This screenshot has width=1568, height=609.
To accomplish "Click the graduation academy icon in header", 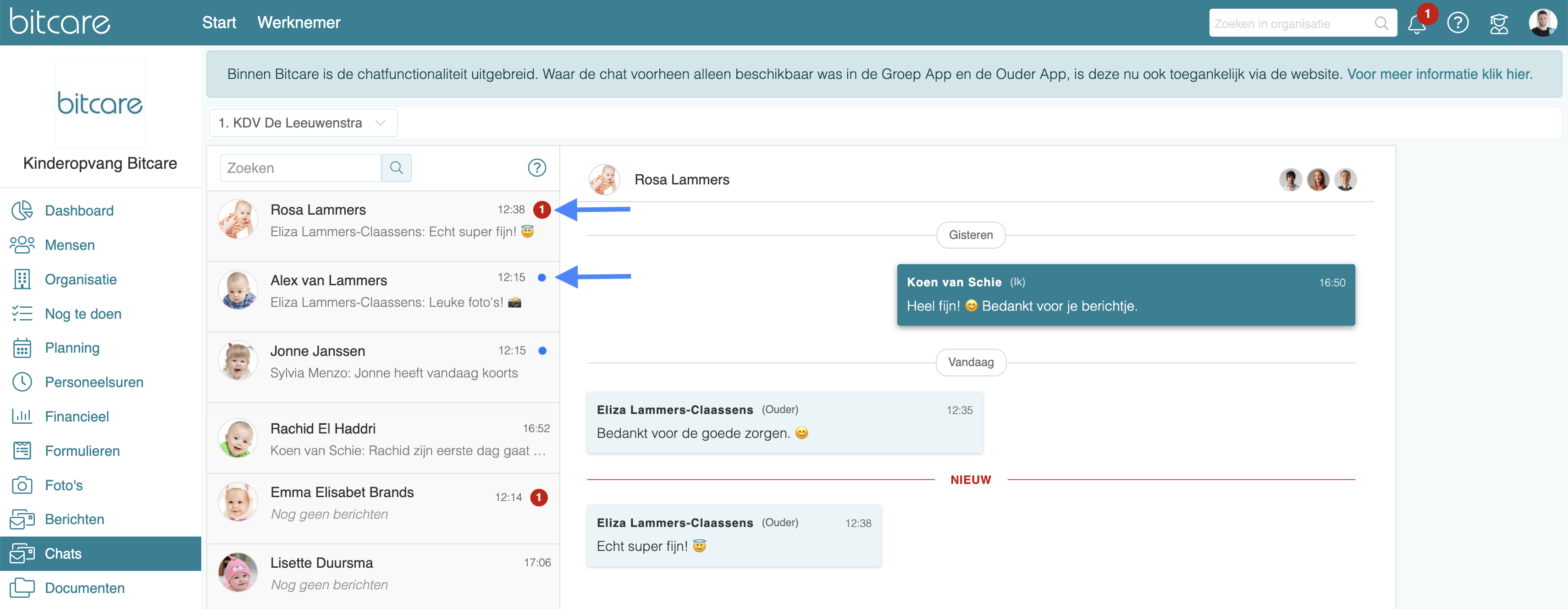I will click(x=1499, y=24).
